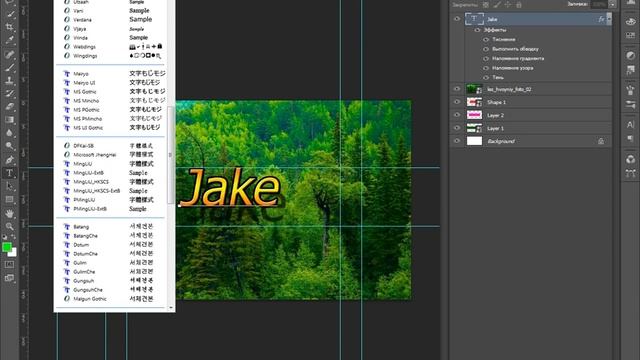Click the font list scrollbar thumb
Screen dimensions: 640x360
tap(171, 155)
